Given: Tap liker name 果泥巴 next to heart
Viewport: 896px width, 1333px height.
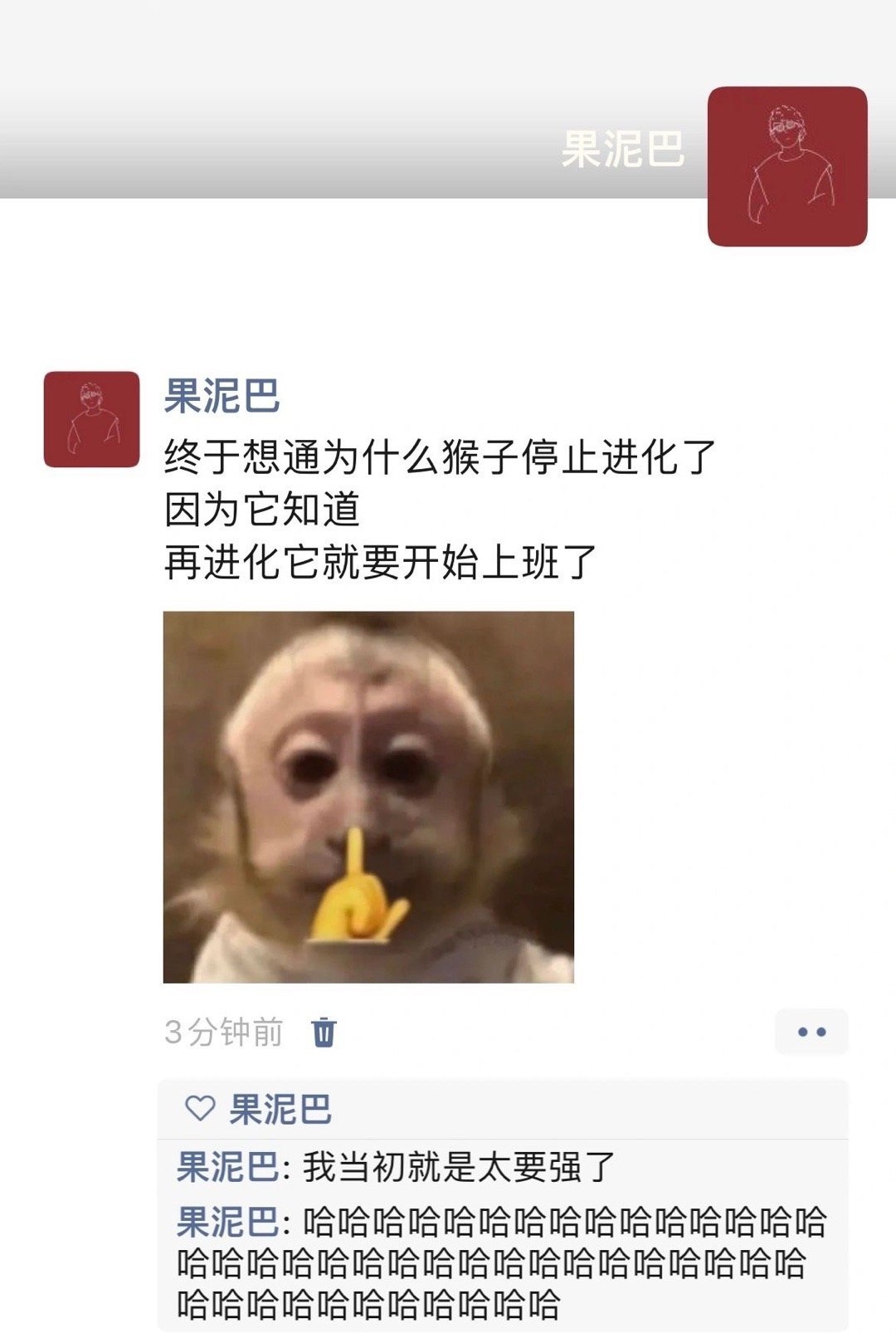Looking at the screenshot, I should pyautogui.click(x=280, y=1110).
